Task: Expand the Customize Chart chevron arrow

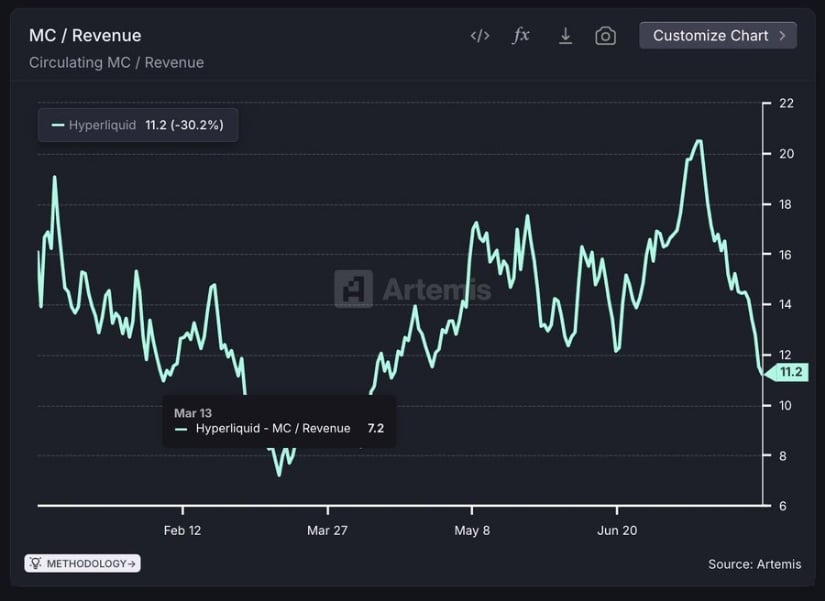Action: pos(781,36)
